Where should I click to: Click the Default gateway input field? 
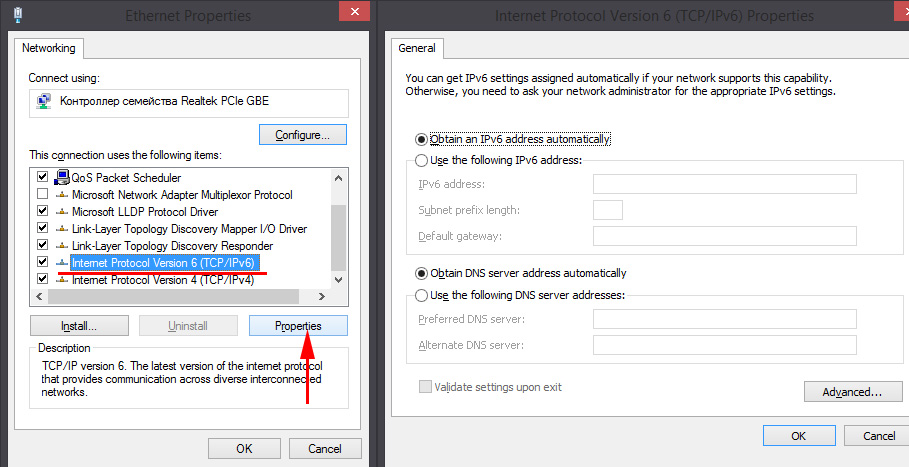point(725,236)
